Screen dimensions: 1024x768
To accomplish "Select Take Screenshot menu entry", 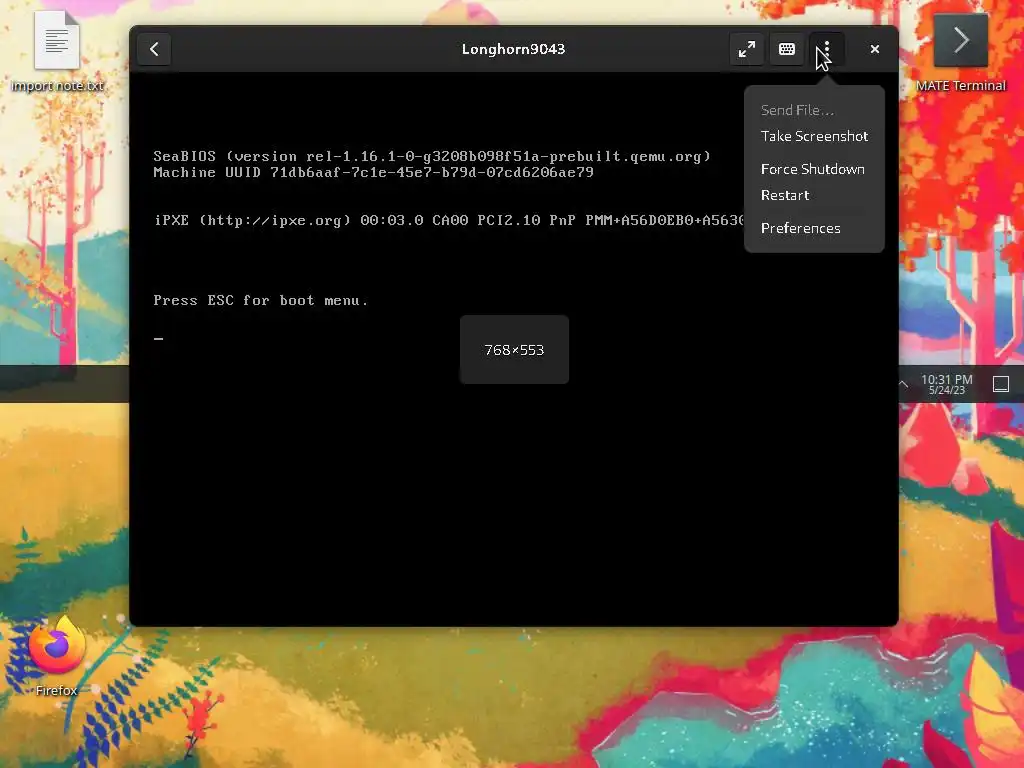I will 814,136.
